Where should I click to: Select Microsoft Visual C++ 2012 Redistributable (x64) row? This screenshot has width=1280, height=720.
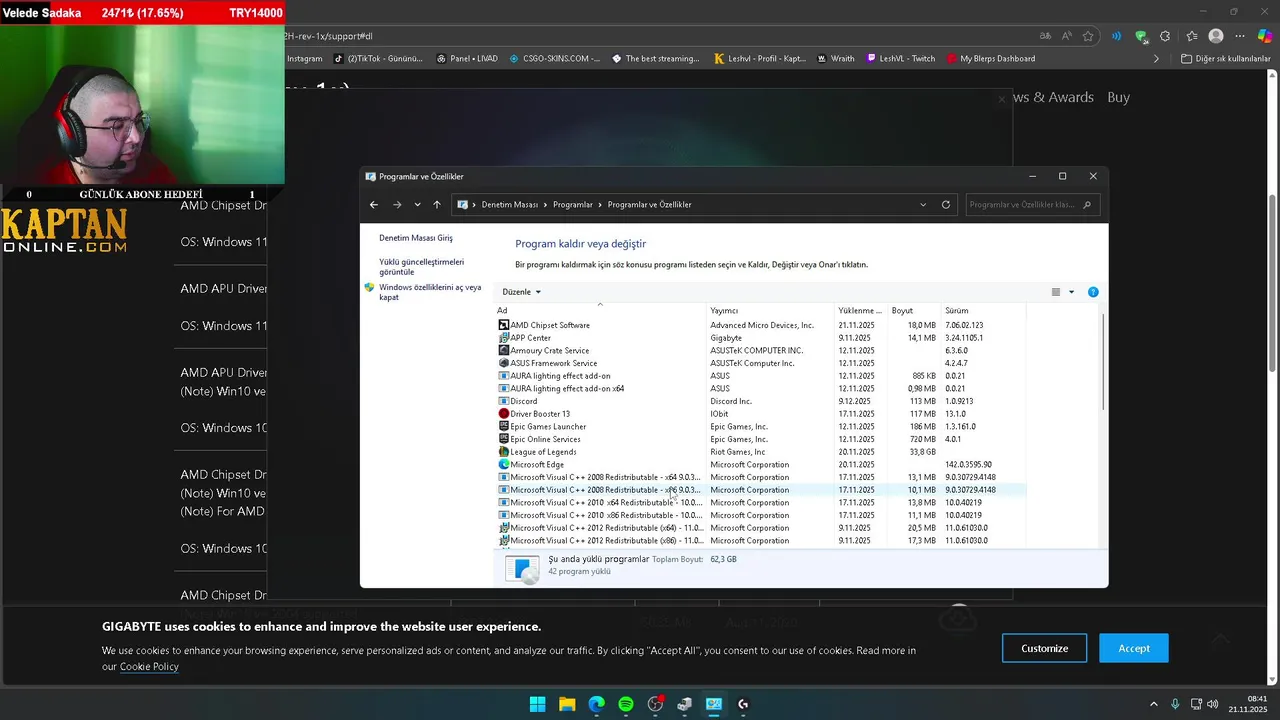click(761, 528)
